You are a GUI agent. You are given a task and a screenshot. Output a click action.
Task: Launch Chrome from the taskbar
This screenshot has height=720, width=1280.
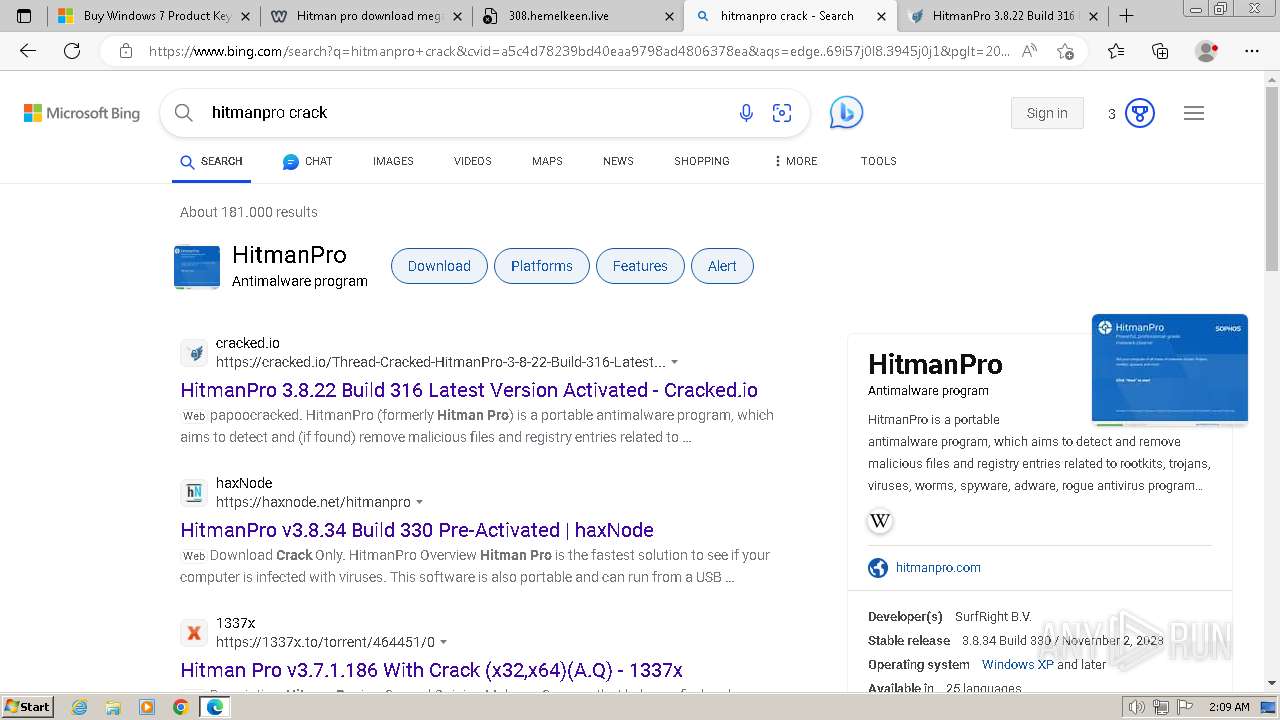coord(180,707)
